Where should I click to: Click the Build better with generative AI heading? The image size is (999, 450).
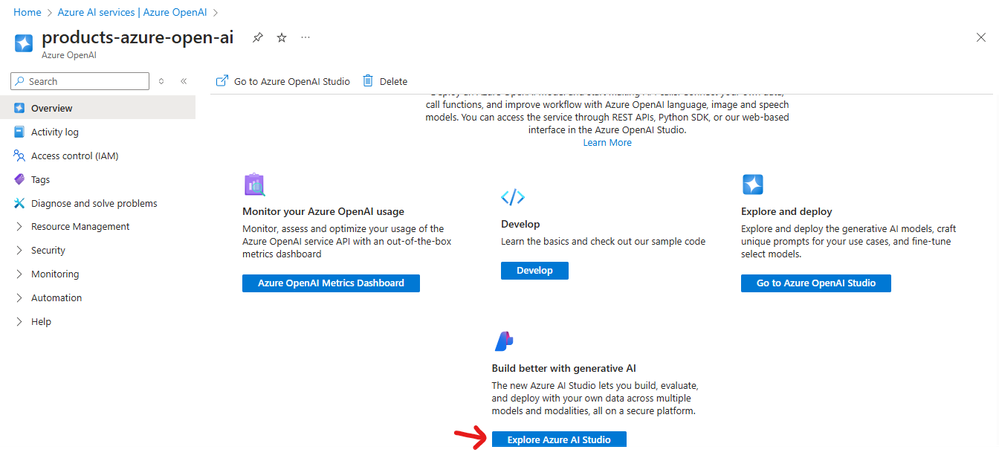(x=564, y=368)
